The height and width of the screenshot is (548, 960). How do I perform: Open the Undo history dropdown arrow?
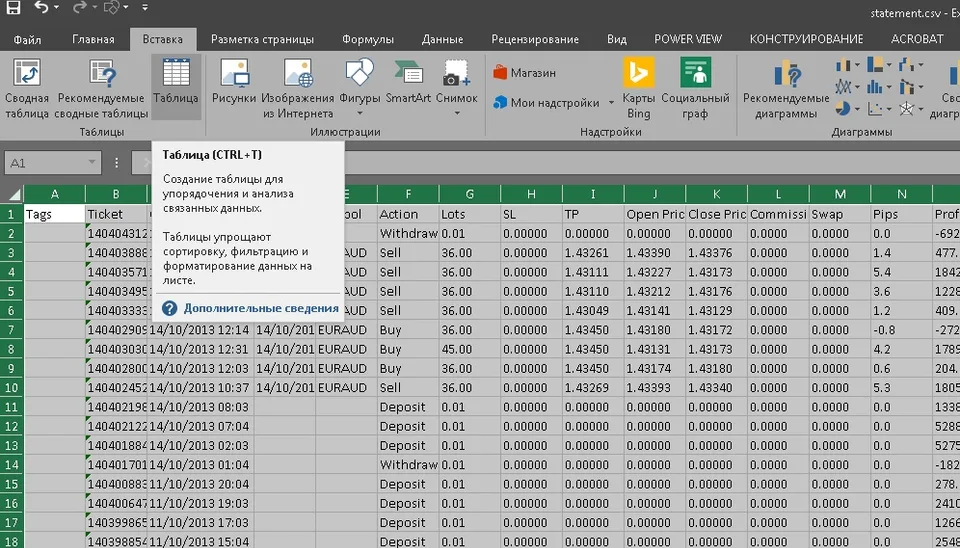[x=56, y=7]
